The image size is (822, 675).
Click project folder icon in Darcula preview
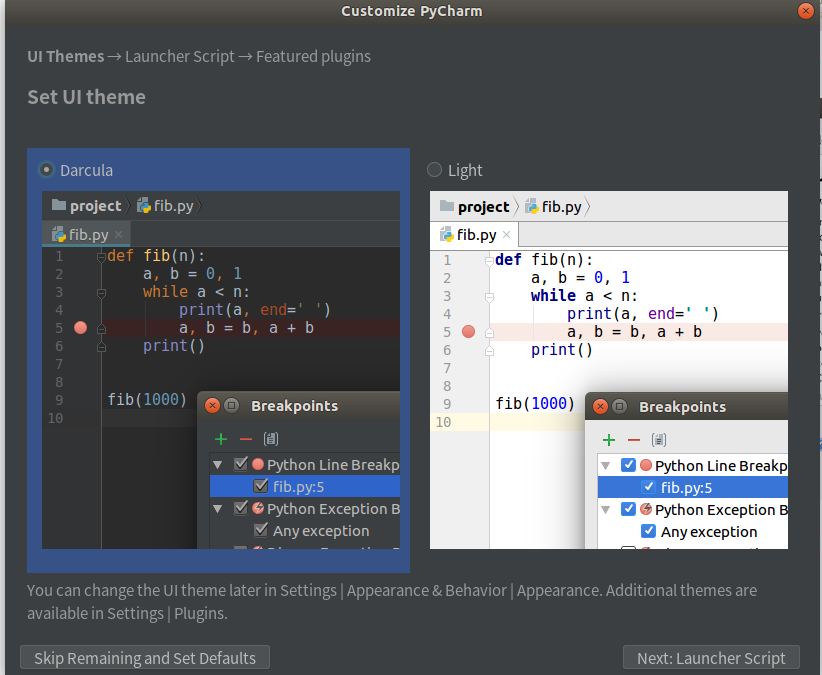tap(59, 205)
